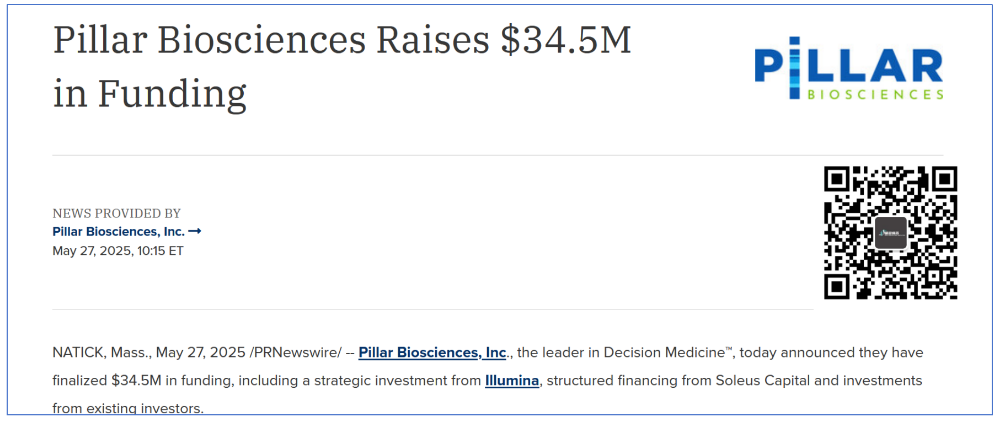Click the headline Pillar Biosciences Raises $34.5M

[342, 41]
